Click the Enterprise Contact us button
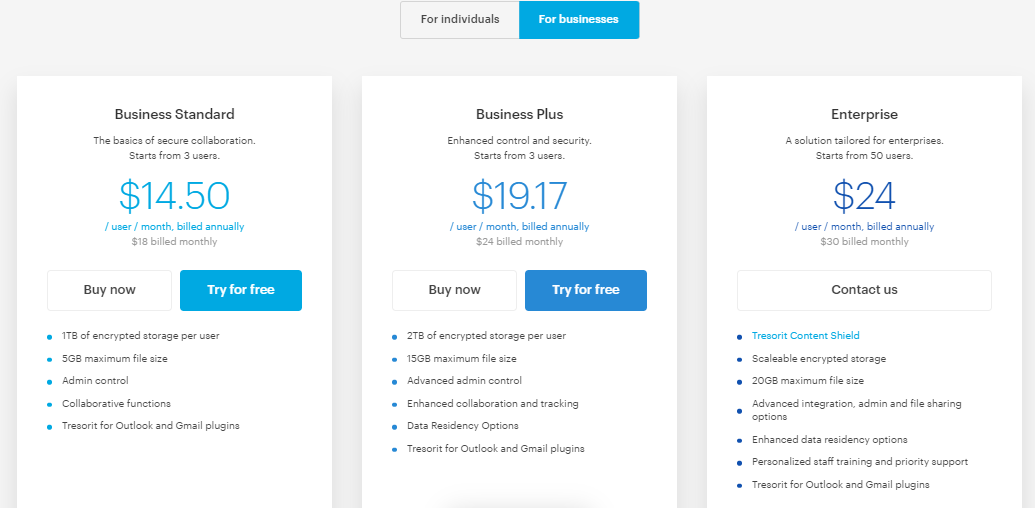The width and height of the screenshot is (1035, 508). click(x=864, y=290)
